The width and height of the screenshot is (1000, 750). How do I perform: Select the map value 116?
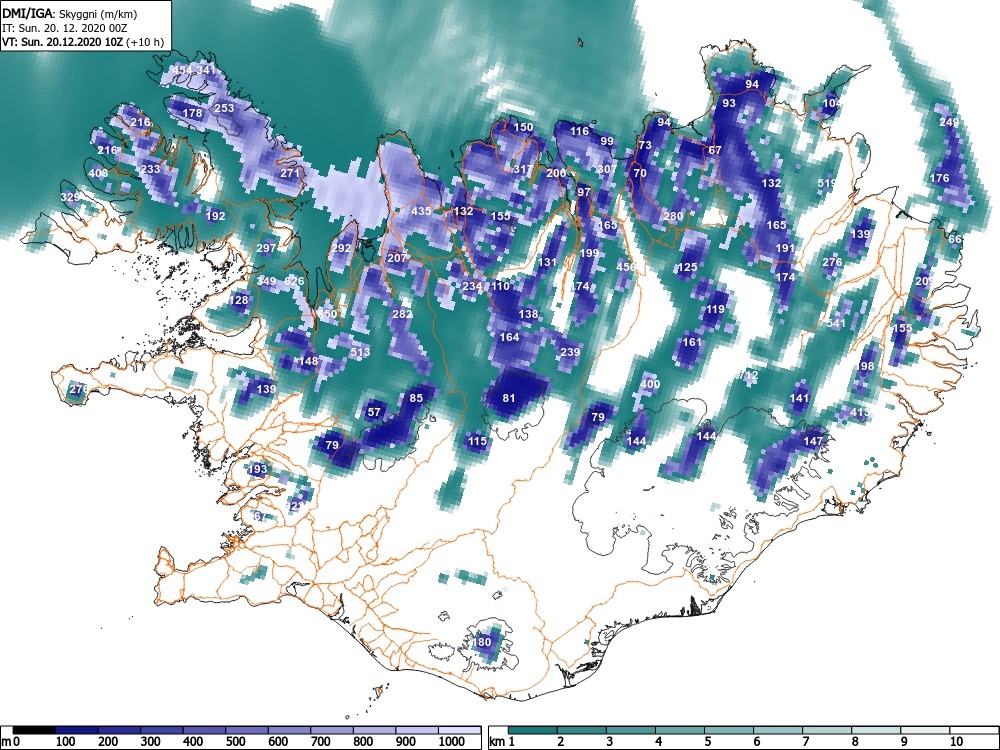(x=579, y=131)
